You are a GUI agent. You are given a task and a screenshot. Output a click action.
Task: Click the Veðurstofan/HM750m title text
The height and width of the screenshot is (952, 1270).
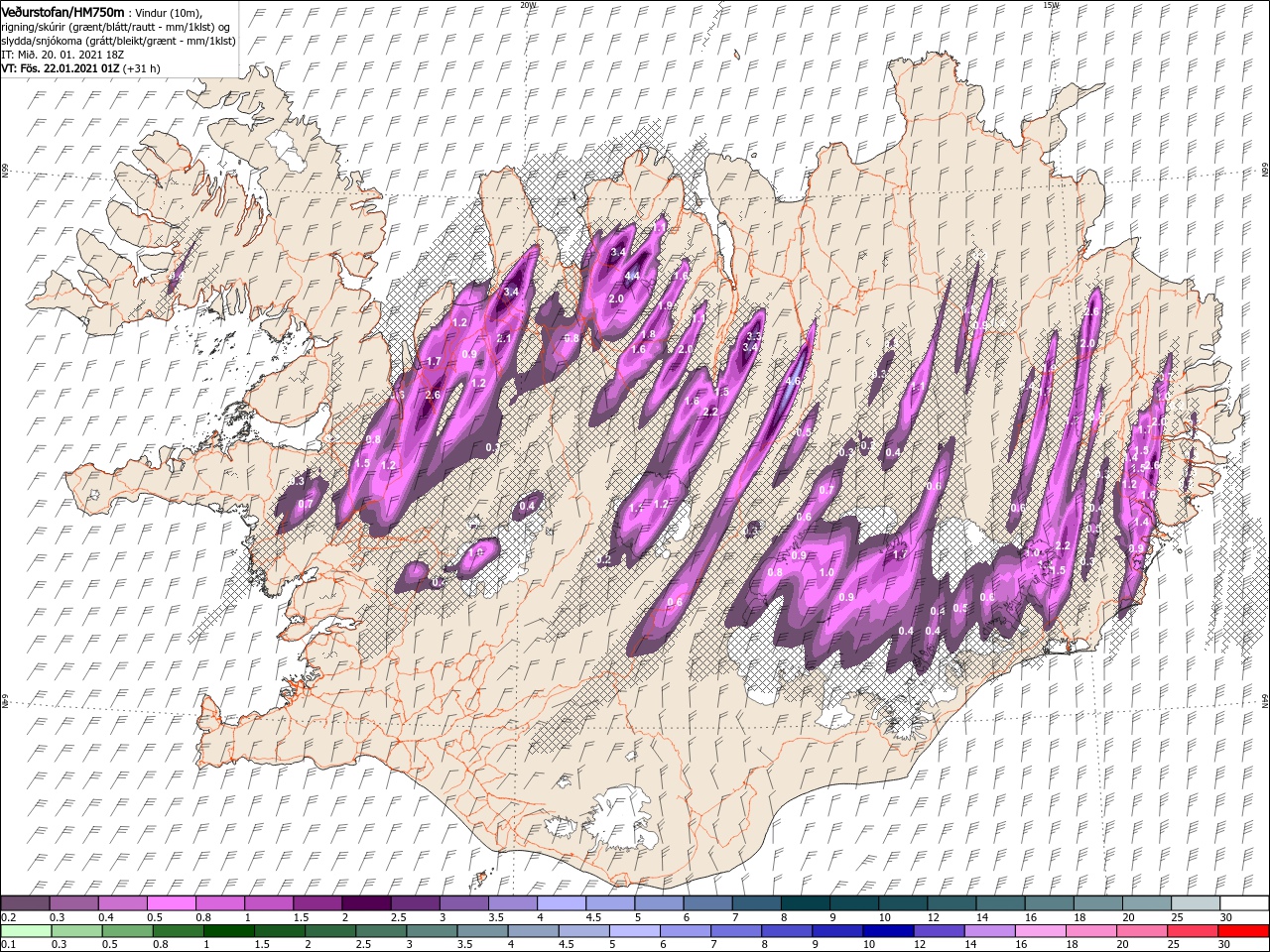pos(63,12)
